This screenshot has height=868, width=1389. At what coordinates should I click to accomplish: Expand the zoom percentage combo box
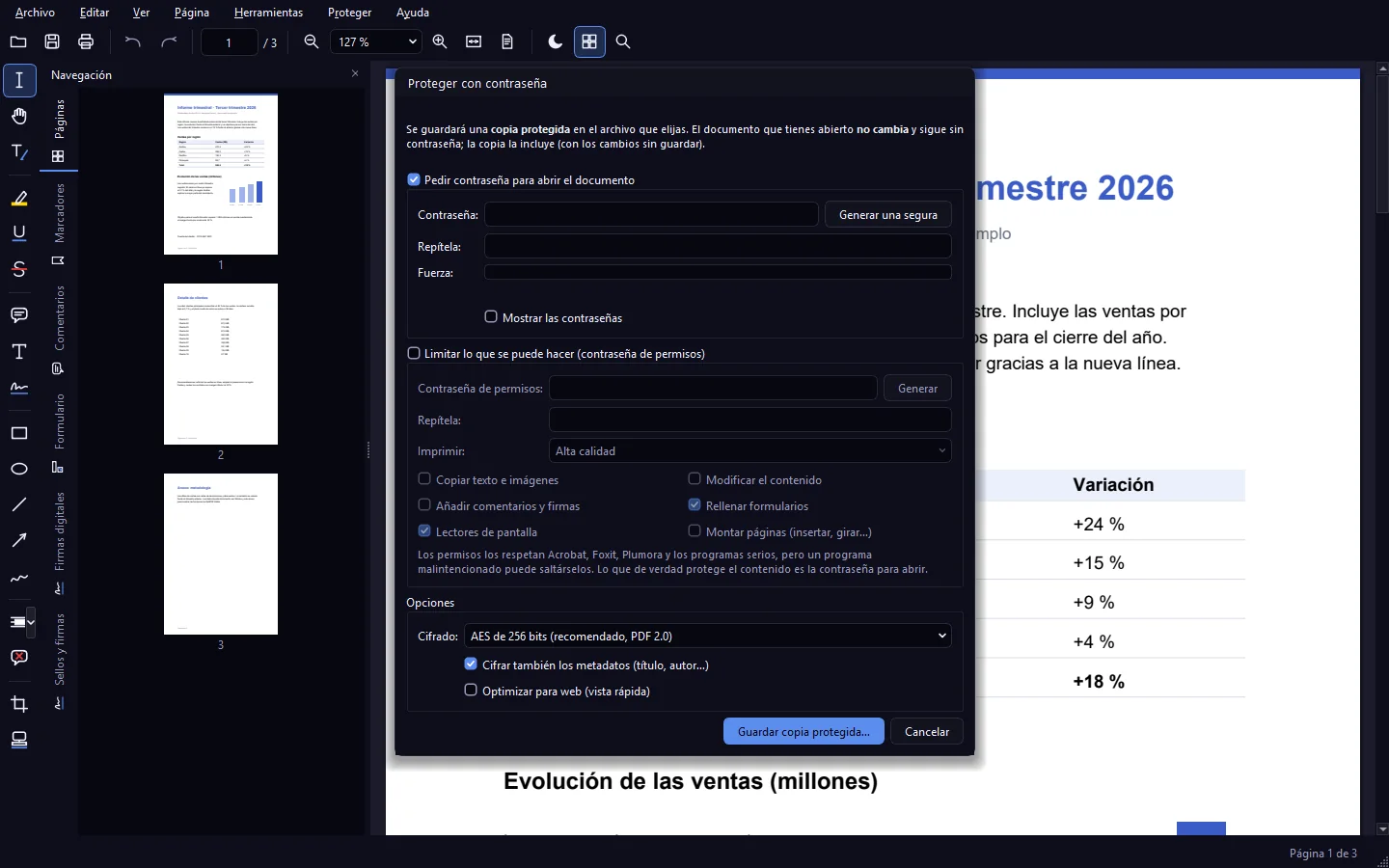click(376, 41)
